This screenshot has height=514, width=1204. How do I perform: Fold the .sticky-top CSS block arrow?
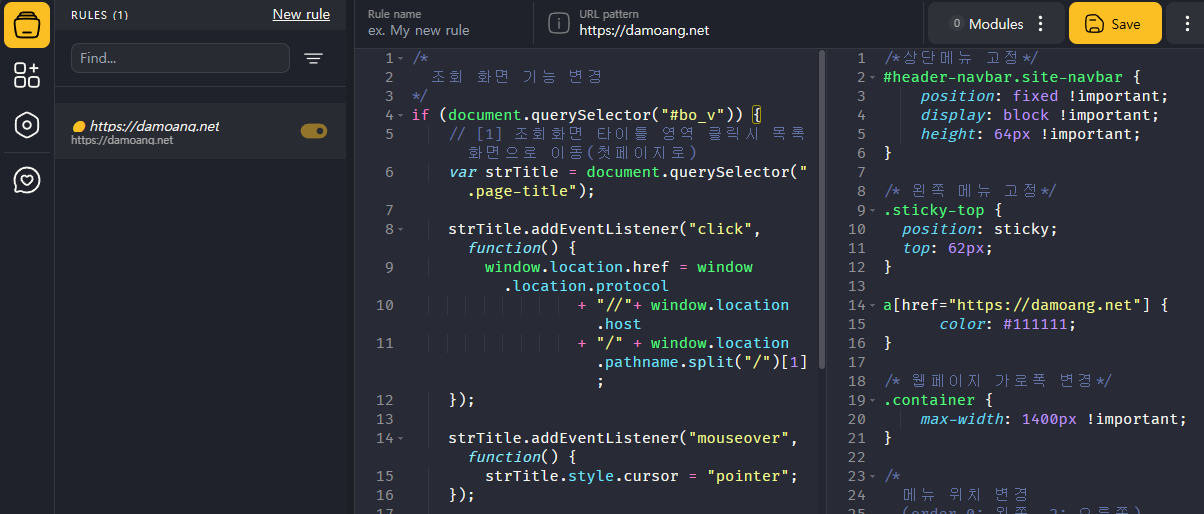coord(873,210)
